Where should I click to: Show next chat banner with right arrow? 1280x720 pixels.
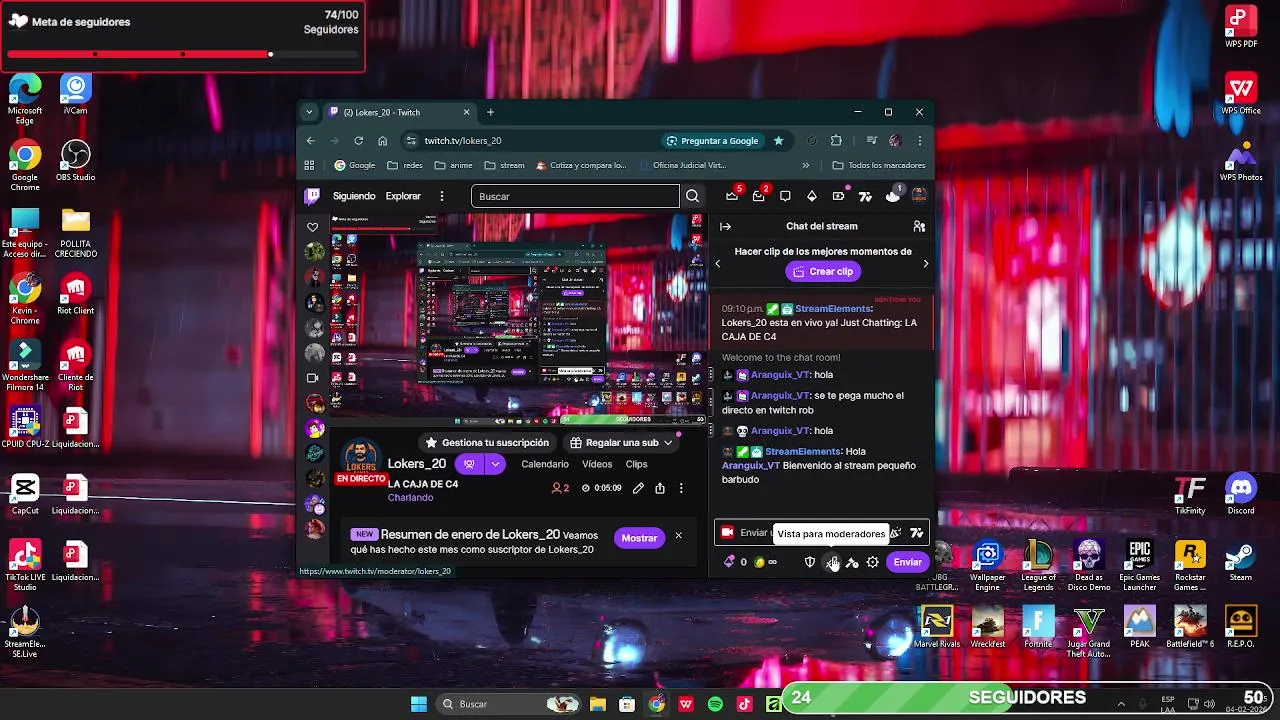coord(926,264)
